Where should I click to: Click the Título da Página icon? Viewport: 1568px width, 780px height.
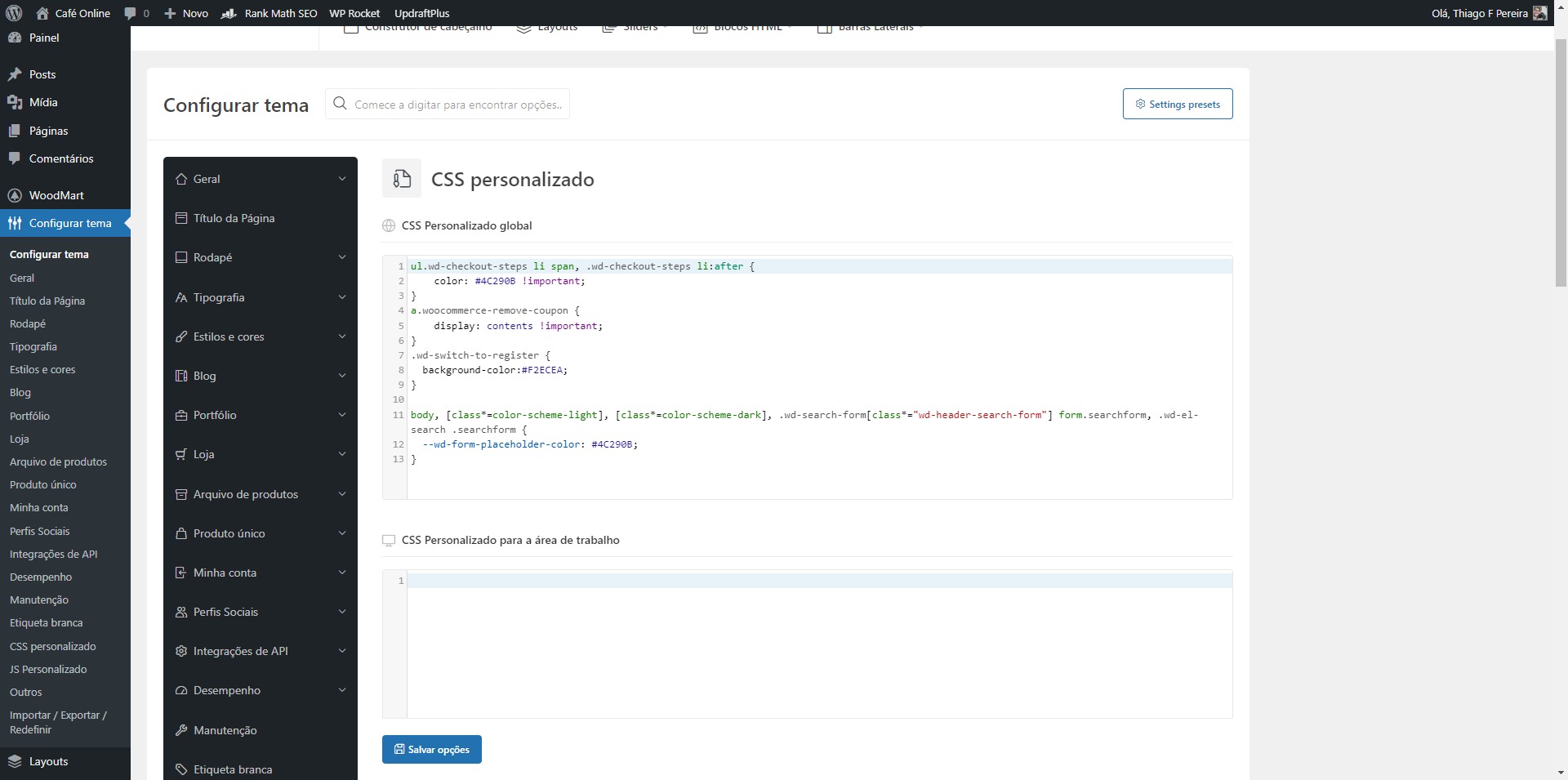coord(181,218)
